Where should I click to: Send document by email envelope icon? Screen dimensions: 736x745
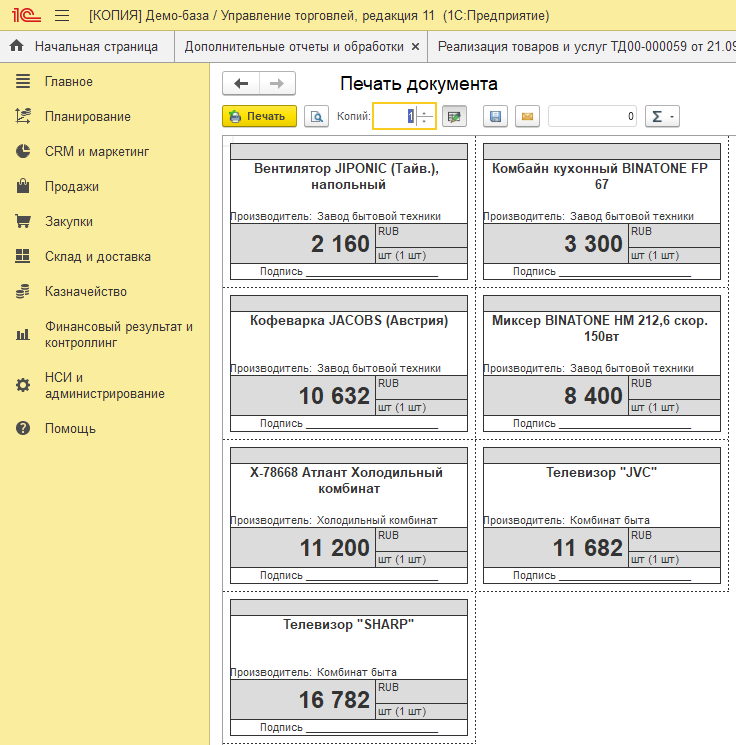[x=527, y=116]
